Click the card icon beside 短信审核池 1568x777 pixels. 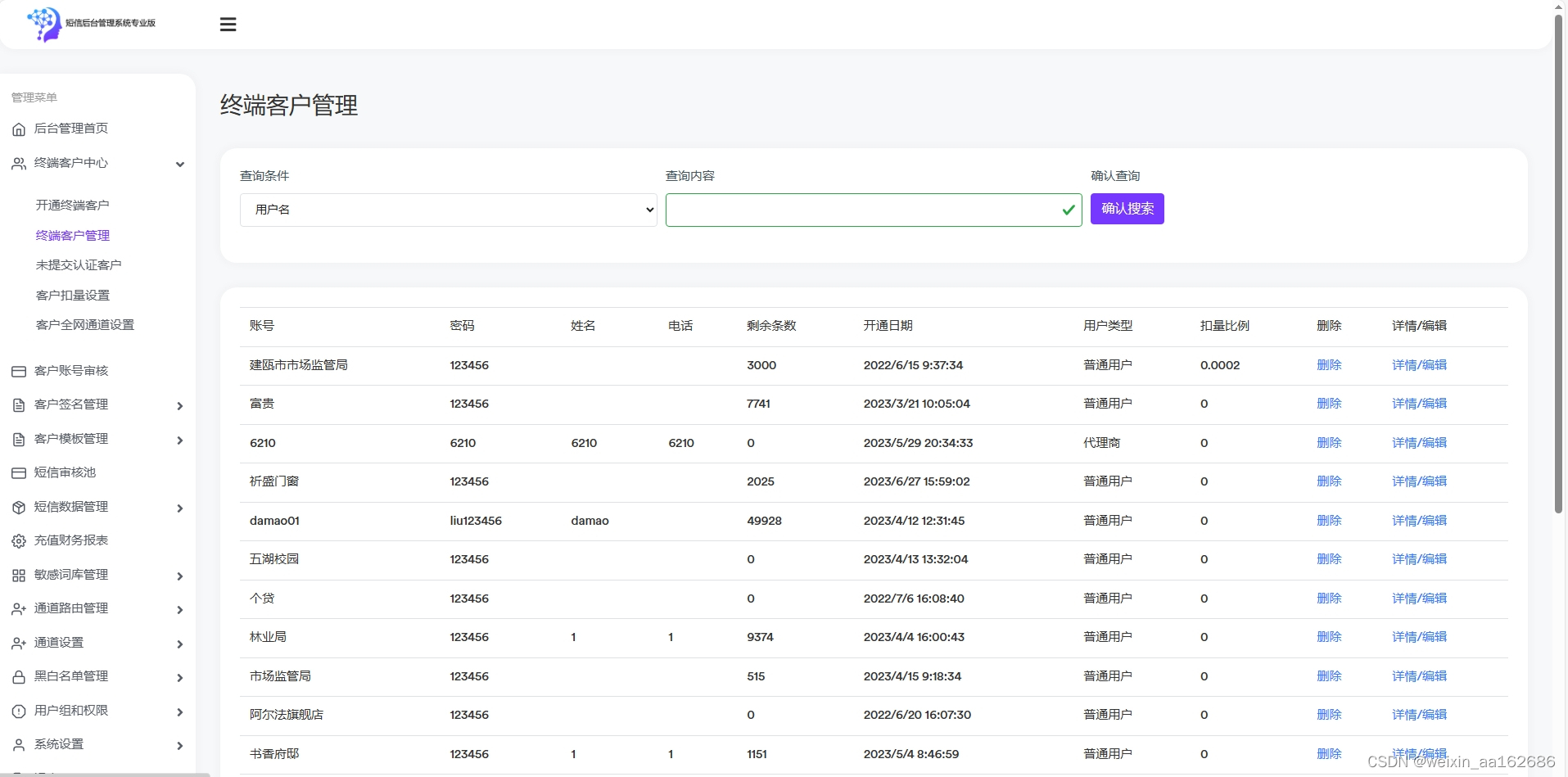[19, 473]
